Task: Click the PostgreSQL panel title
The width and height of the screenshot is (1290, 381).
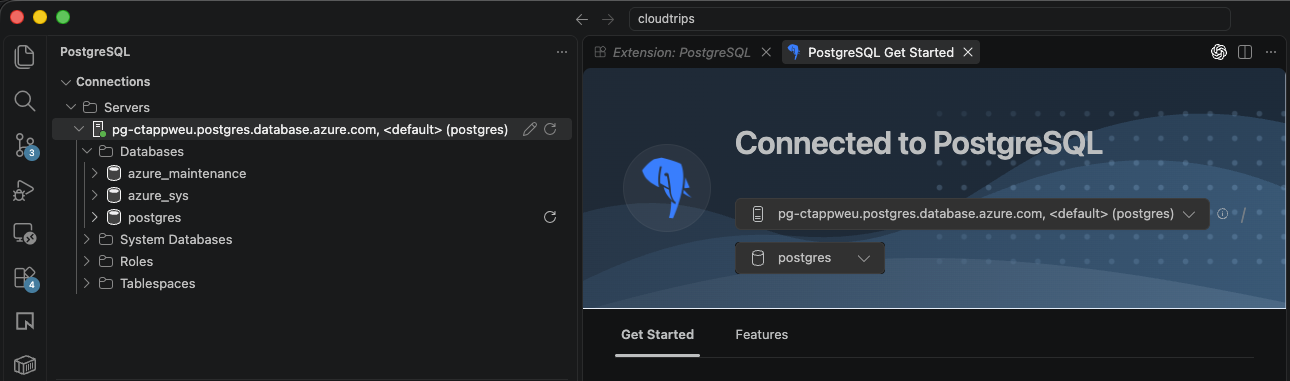Action: [95, 52]
